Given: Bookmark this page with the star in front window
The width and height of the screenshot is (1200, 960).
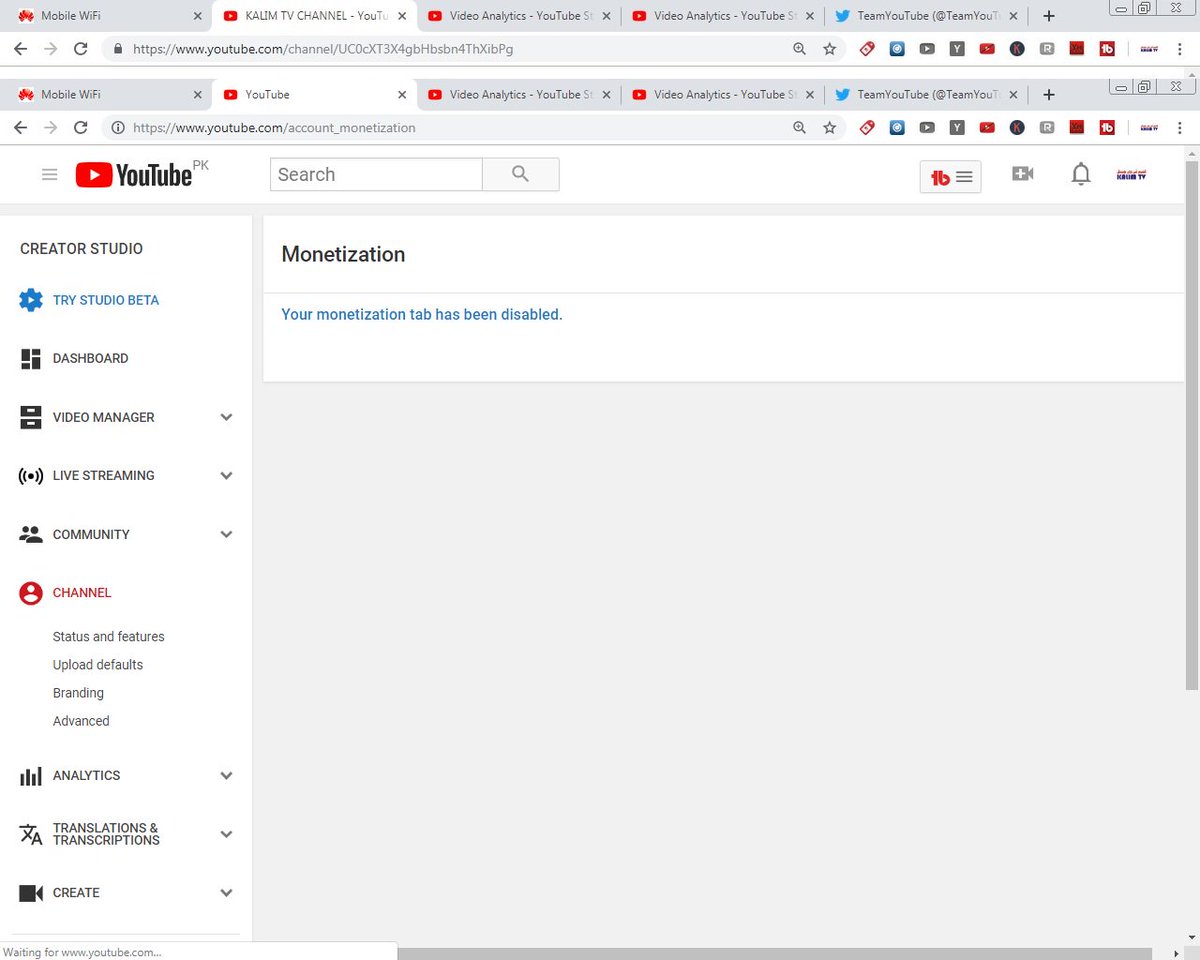Looking at the screenshot, I should (829, 128).
